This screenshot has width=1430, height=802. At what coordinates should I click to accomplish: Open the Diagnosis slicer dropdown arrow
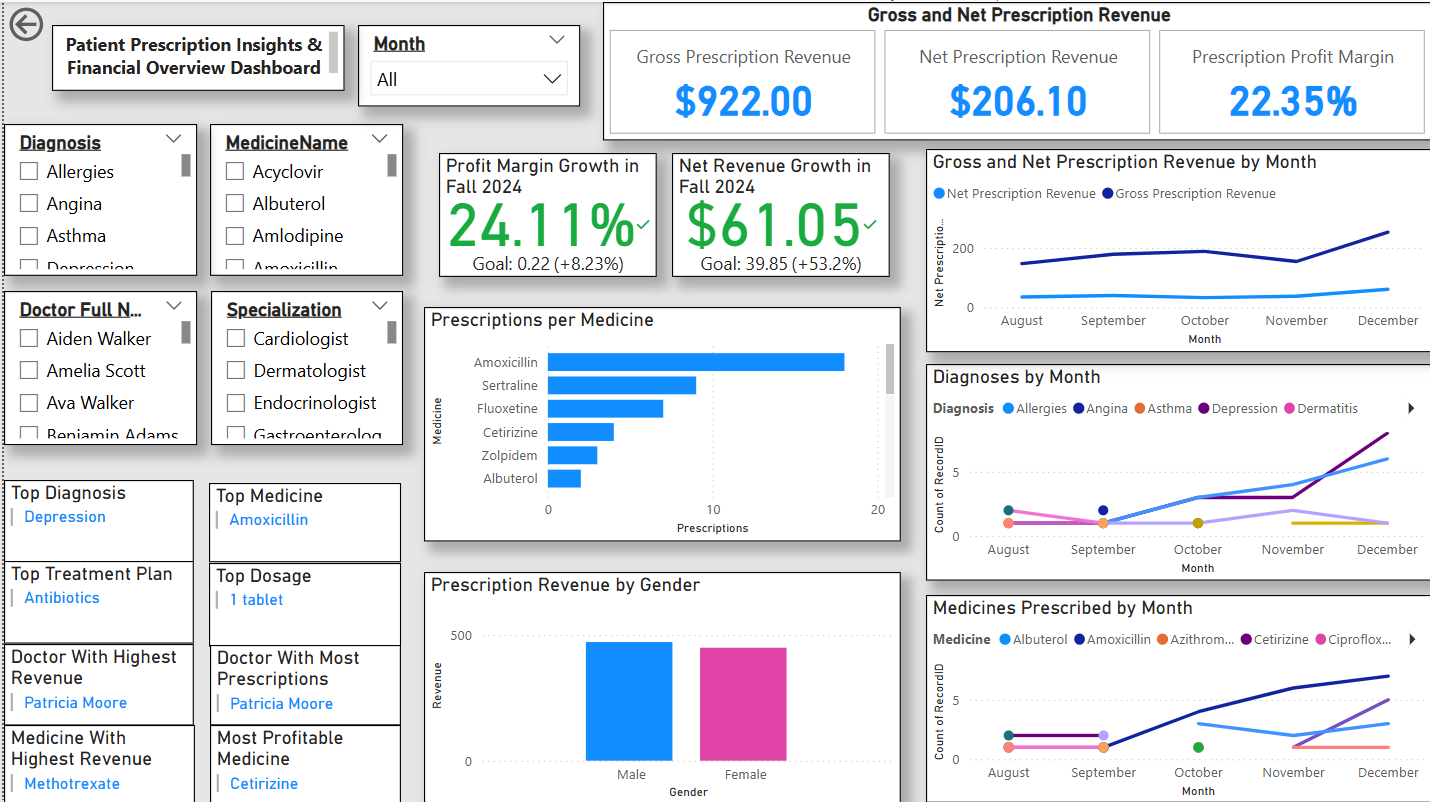click(x=173, y=138)
